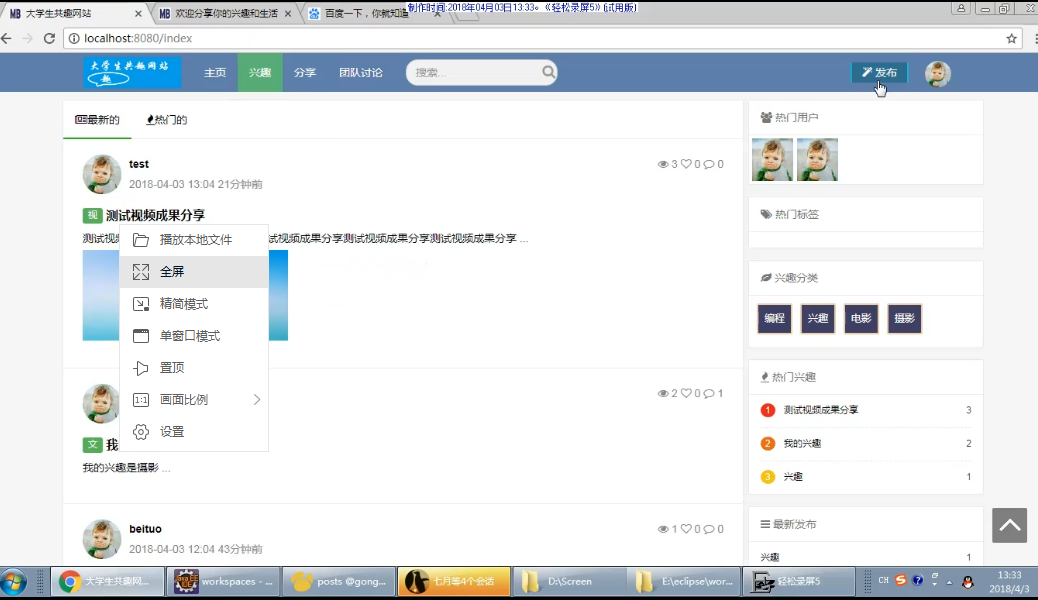This screenshot has width=1038, height=600.
Task: Click the search magnifier icon in navbar
Action: [548, 72]
